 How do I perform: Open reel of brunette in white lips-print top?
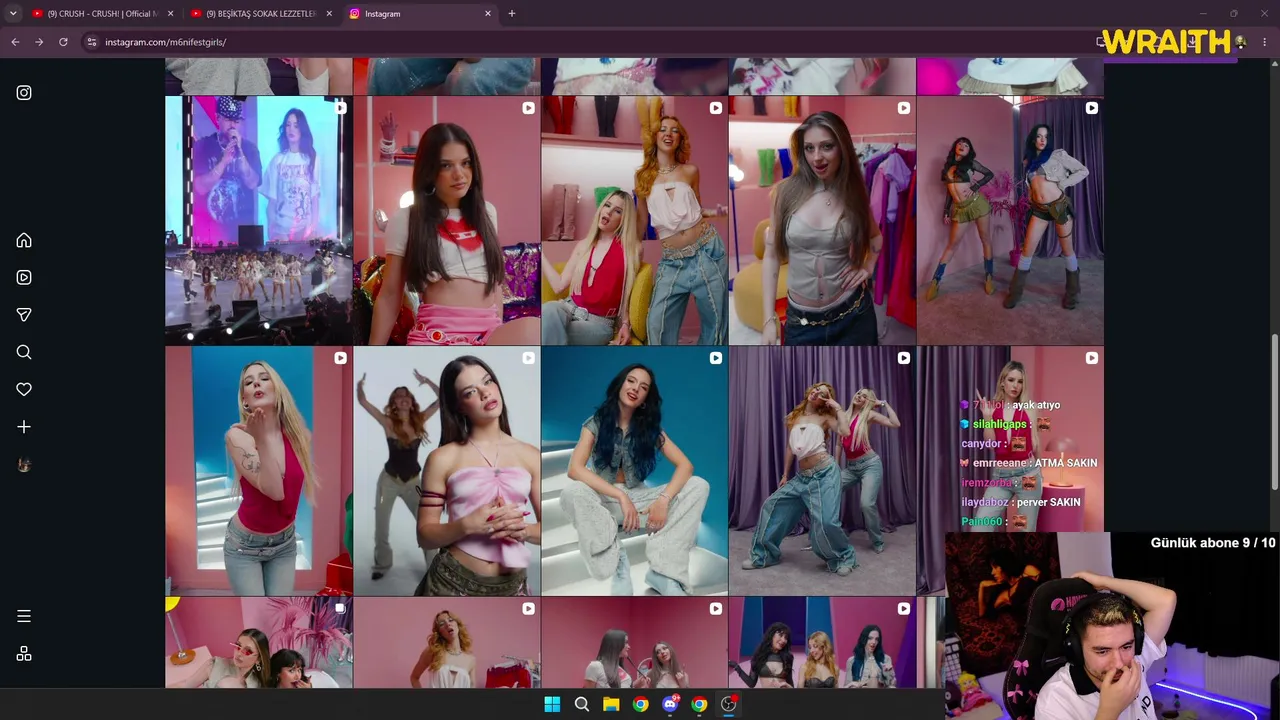(x=447, y=220)
